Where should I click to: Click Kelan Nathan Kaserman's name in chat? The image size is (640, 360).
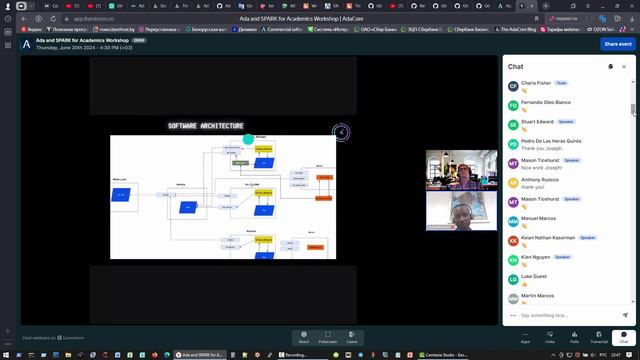pyautogui.click(x=548, y=238)
